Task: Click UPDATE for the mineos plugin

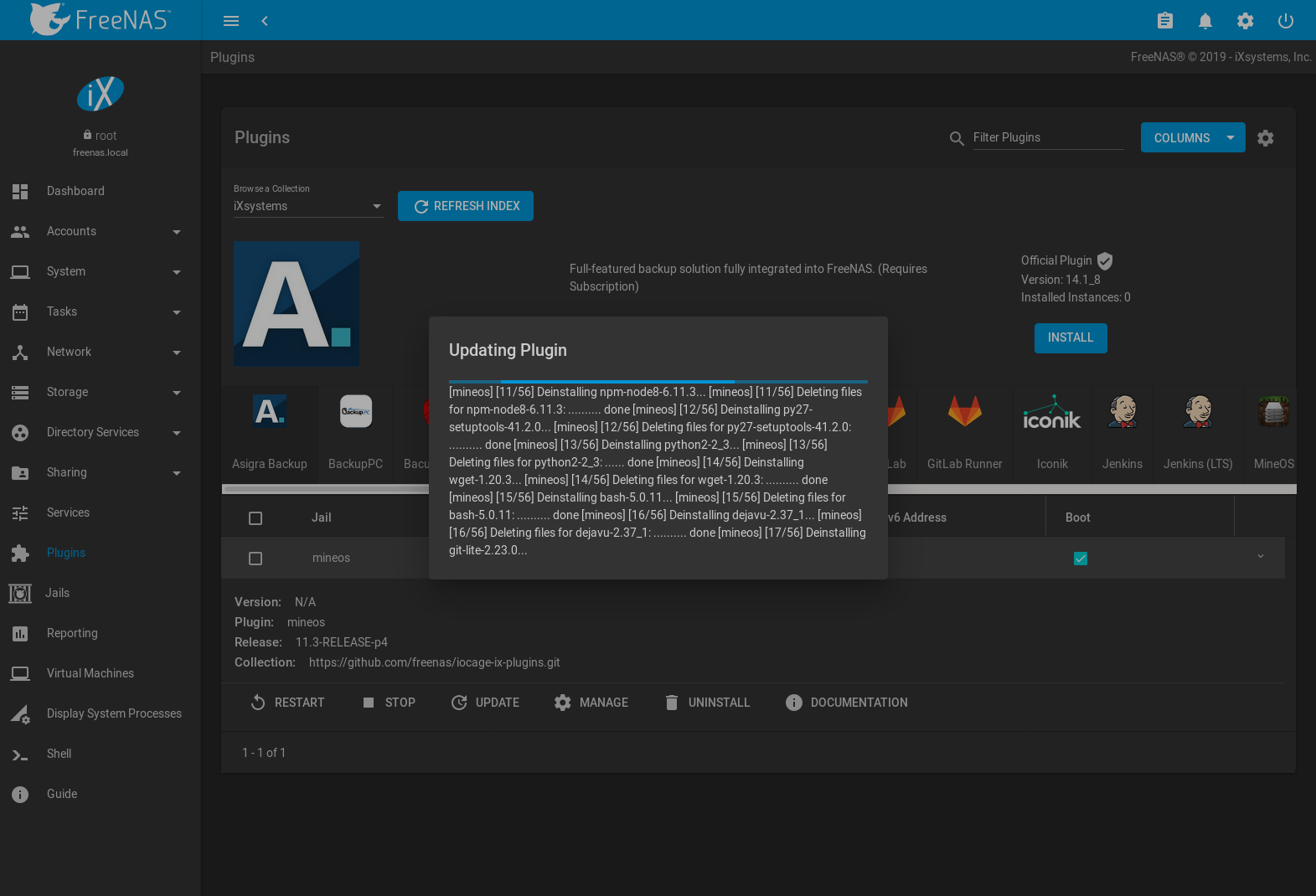Action: pyautogui.click(x=485, y=703)
